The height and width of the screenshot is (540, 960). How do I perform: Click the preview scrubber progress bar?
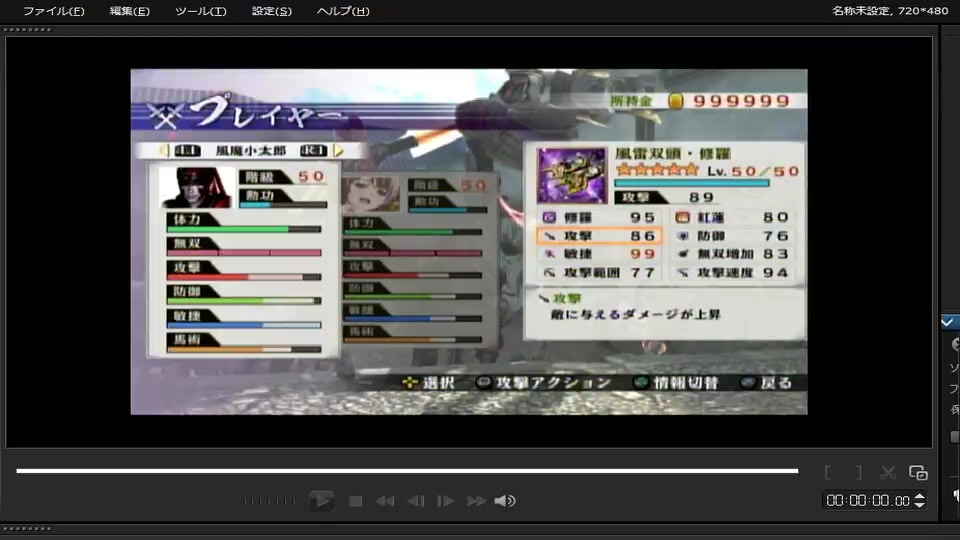tap(407, 471)
